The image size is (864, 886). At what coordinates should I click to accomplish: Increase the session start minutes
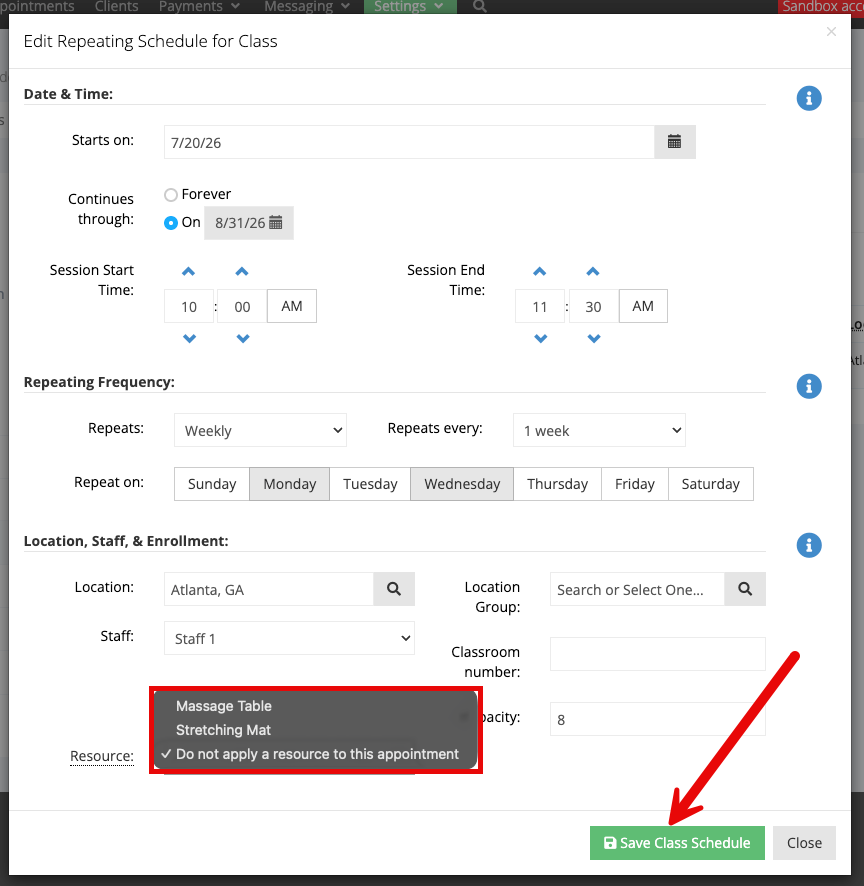(242, 272)
